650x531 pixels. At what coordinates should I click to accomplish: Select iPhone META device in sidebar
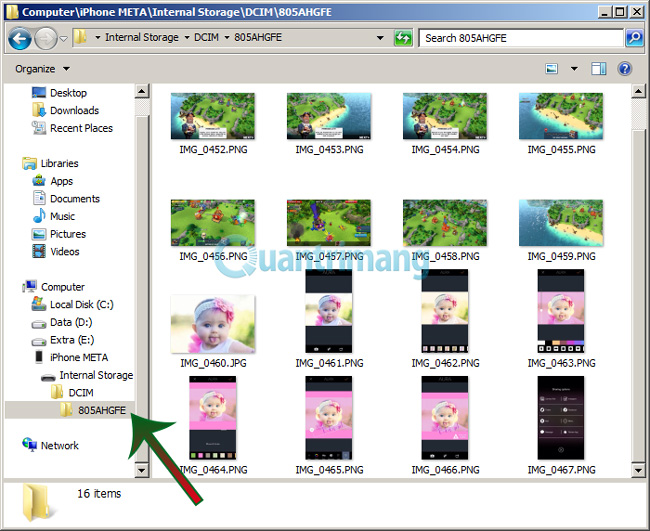tap(78, 357)
